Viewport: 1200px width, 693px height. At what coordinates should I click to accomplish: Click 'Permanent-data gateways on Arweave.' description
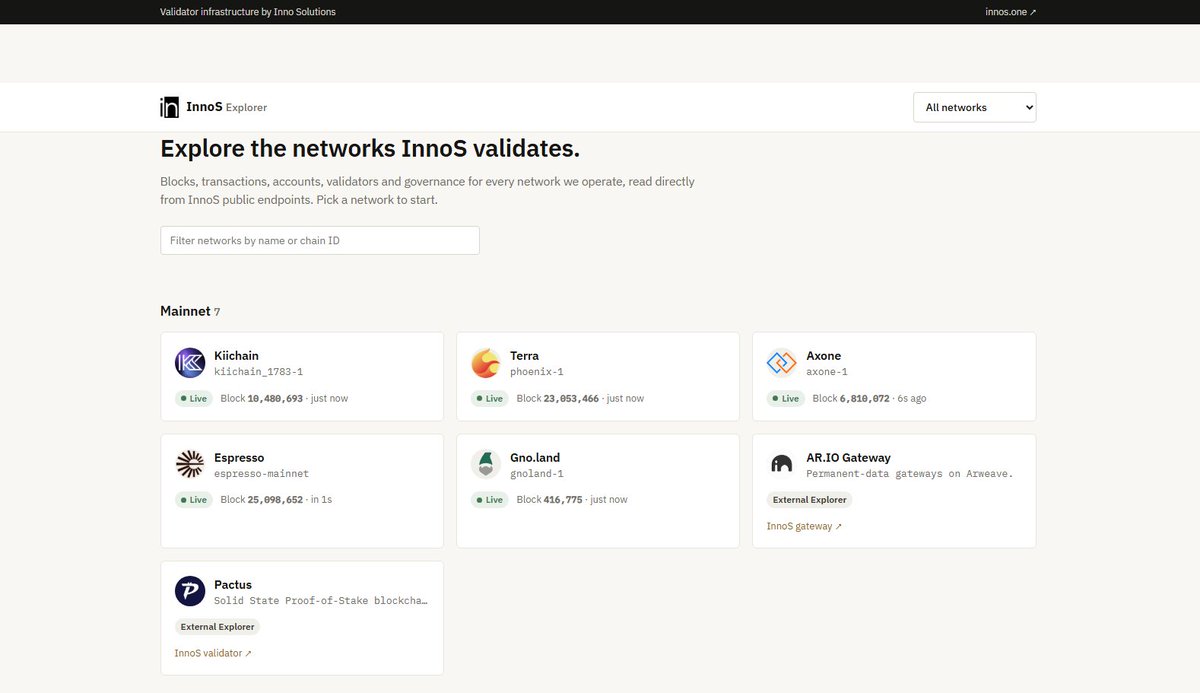point(909,474)
